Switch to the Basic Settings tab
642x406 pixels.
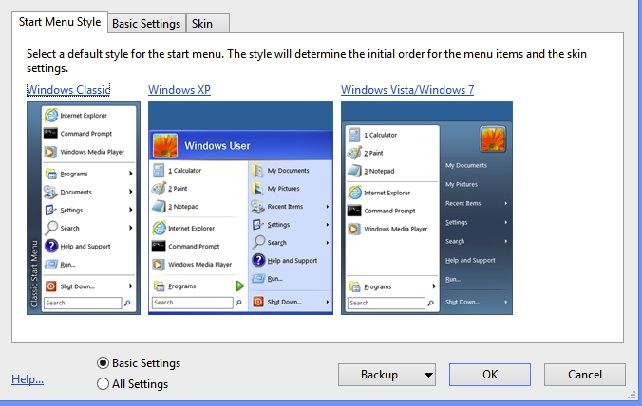(x=146, y=24)
